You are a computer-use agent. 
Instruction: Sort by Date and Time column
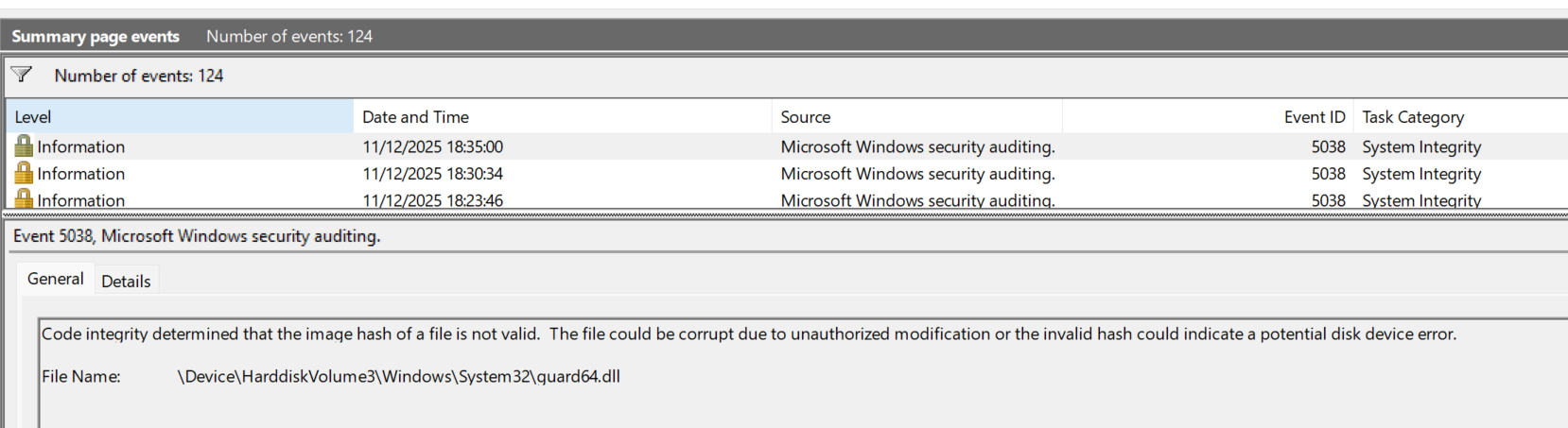[x=562, y=117]
